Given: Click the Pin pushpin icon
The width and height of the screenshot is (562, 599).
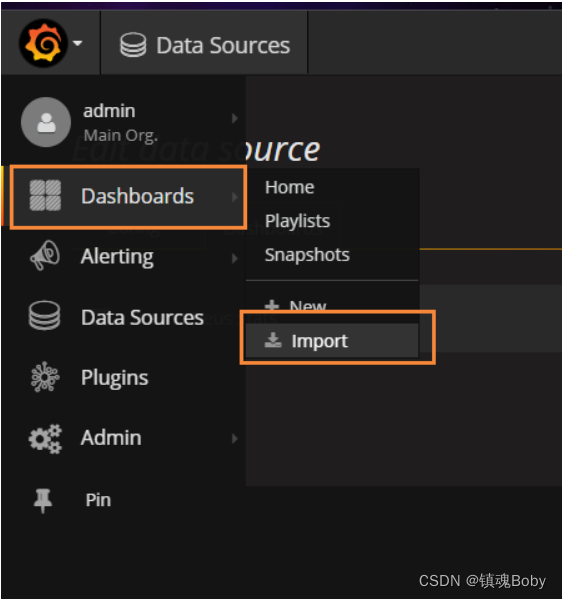Looking at the screenshot, I should (43, 500).
